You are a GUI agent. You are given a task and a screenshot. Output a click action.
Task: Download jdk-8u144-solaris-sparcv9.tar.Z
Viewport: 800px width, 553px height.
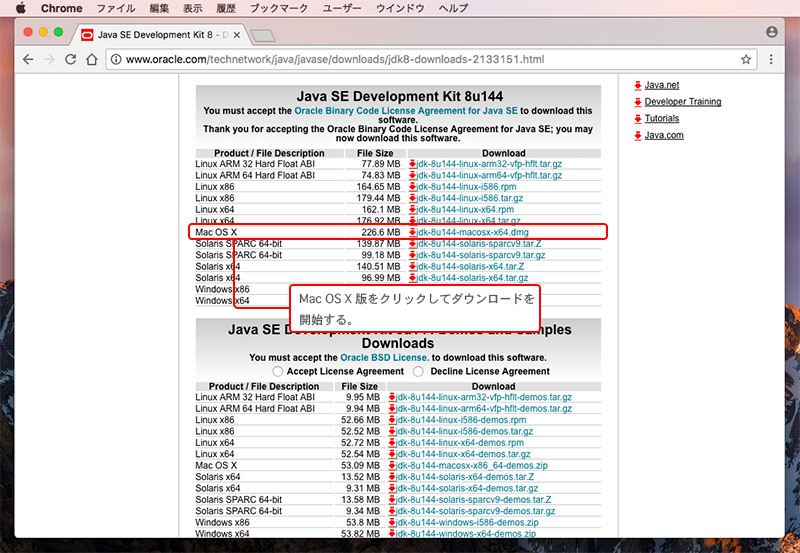[x=479, y=243]
